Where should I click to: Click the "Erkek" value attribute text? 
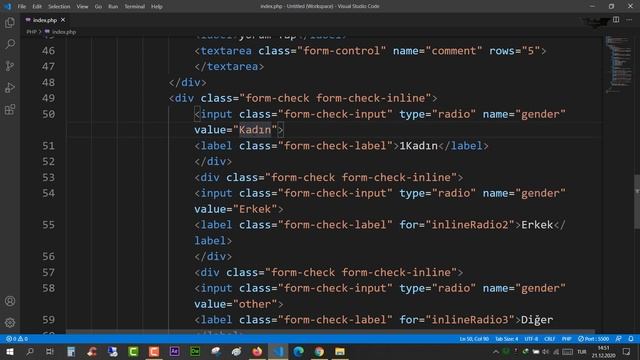click(x=255, y=209)
